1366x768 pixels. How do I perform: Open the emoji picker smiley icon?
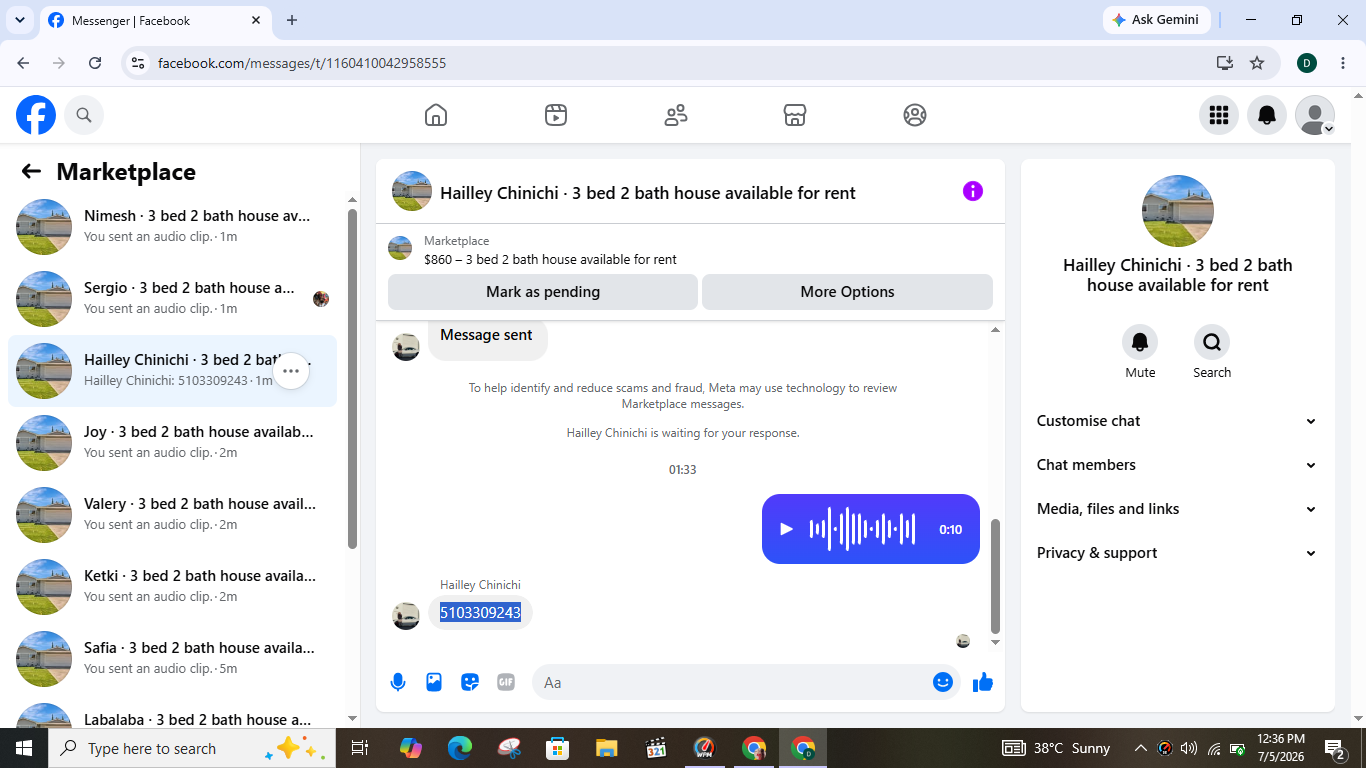[x=943, y=682]
